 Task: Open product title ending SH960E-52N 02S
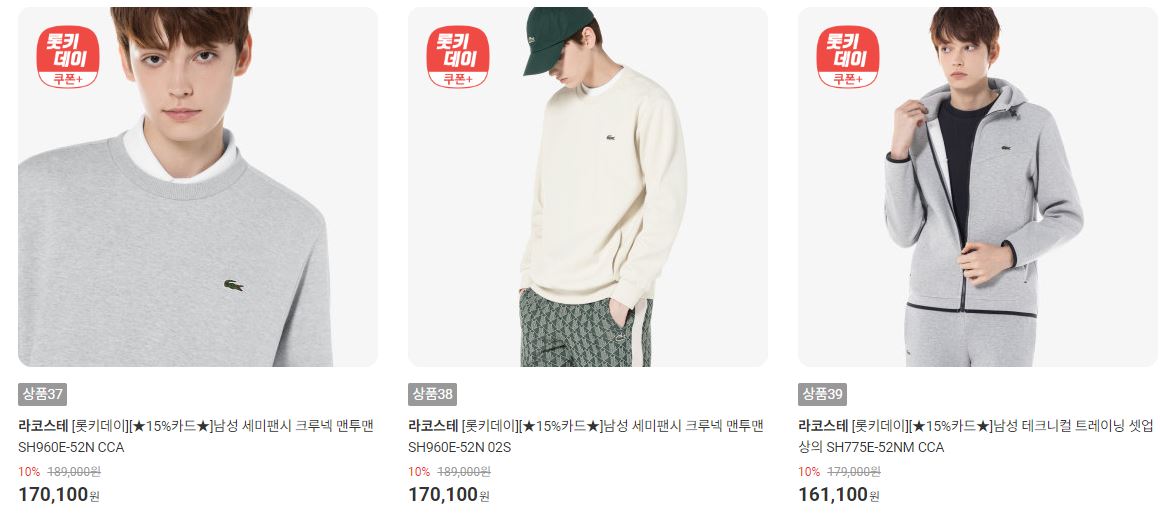pos(586,436)
